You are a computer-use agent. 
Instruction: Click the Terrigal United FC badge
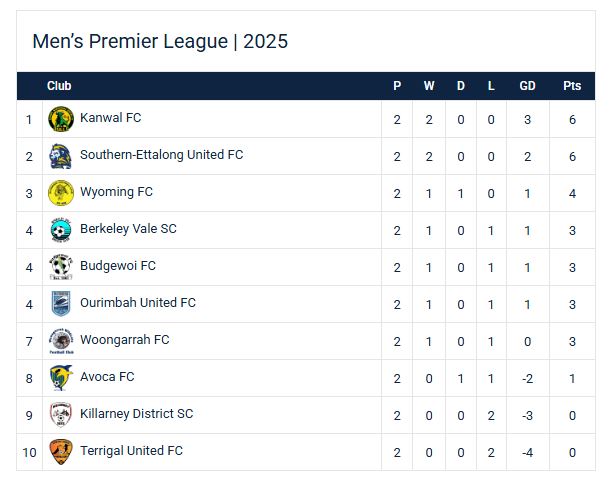(x=61, y=452)
